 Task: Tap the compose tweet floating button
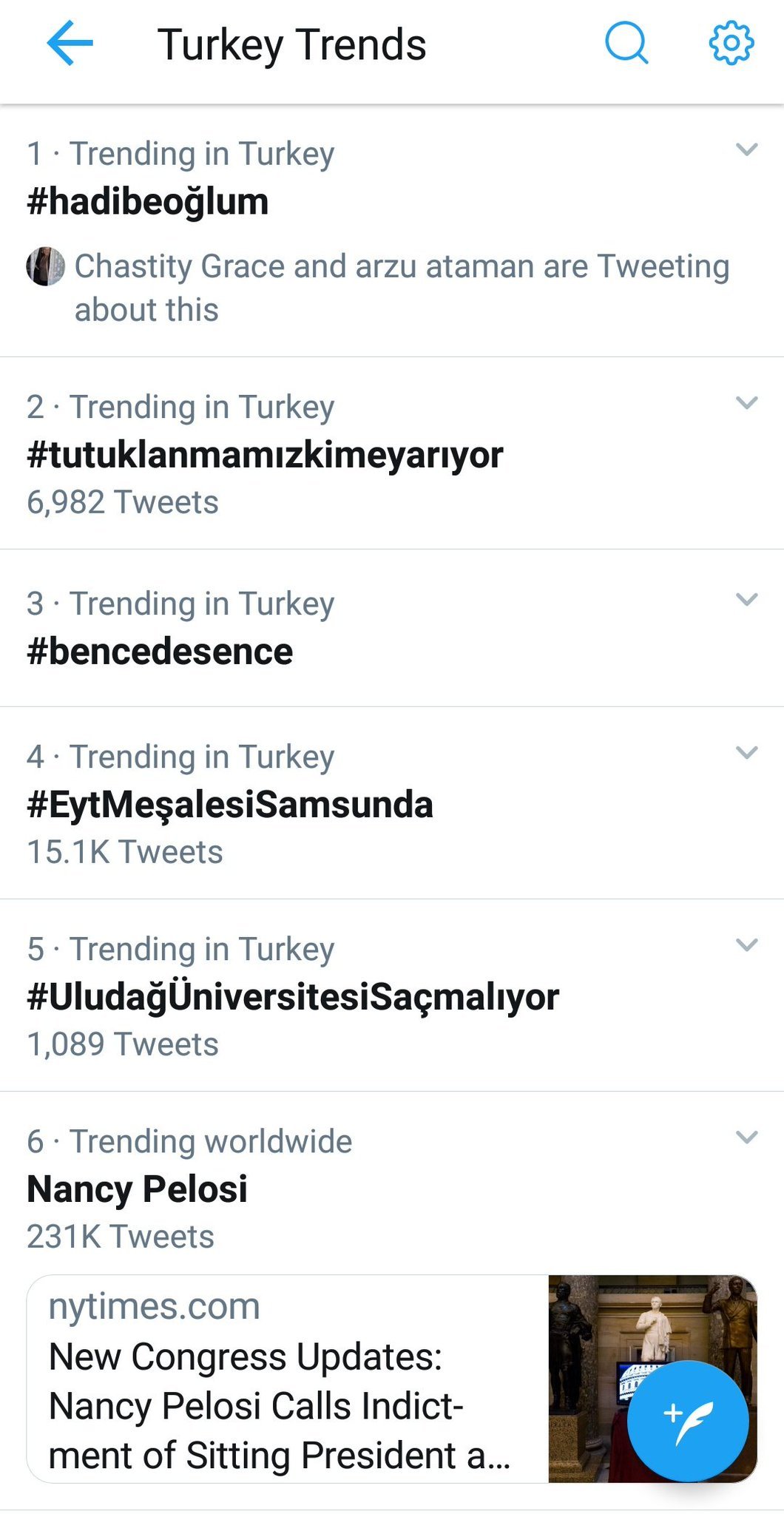687,1420
